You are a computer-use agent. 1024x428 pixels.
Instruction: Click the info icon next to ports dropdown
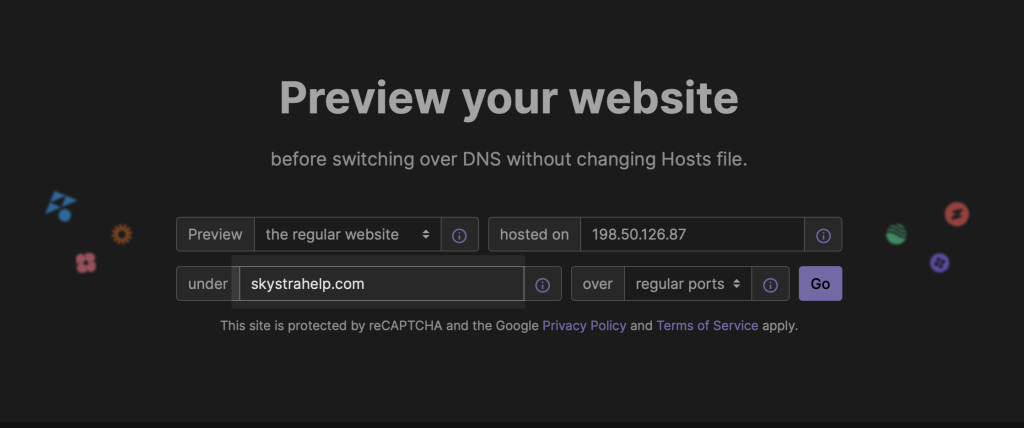771,284
